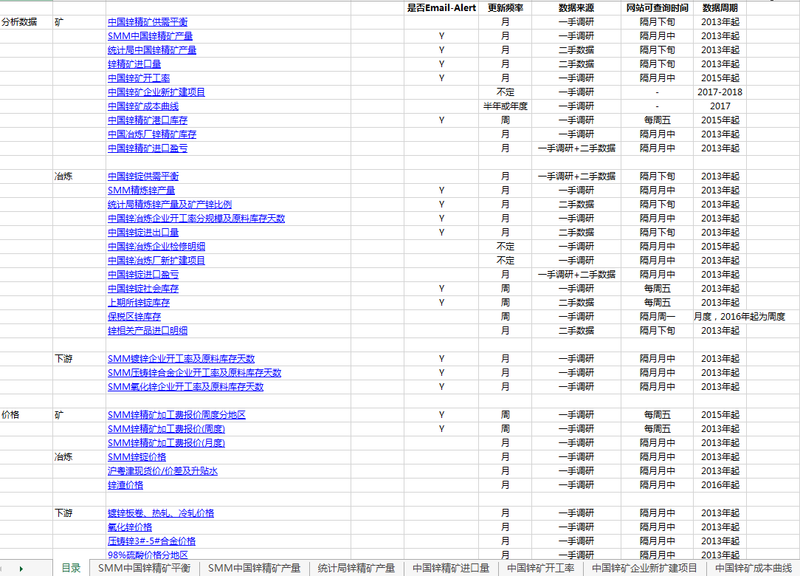Switch to 中国锌矿企业新扩建项目 sheet tab
Viewport: 800px width, 576px height.
click(644, 568)
